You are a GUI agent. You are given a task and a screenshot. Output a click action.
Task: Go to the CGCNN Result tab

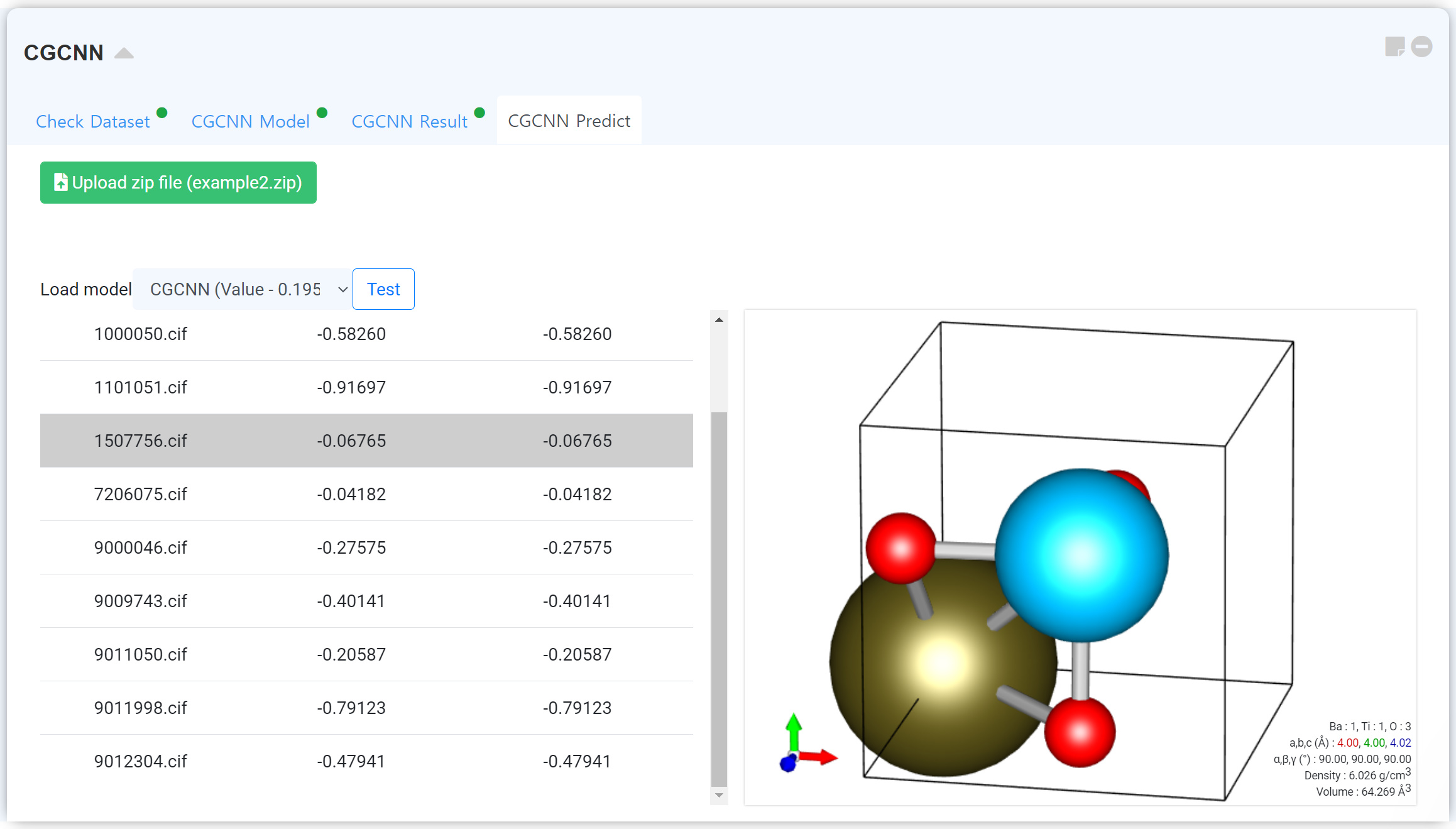pos(409,121)
